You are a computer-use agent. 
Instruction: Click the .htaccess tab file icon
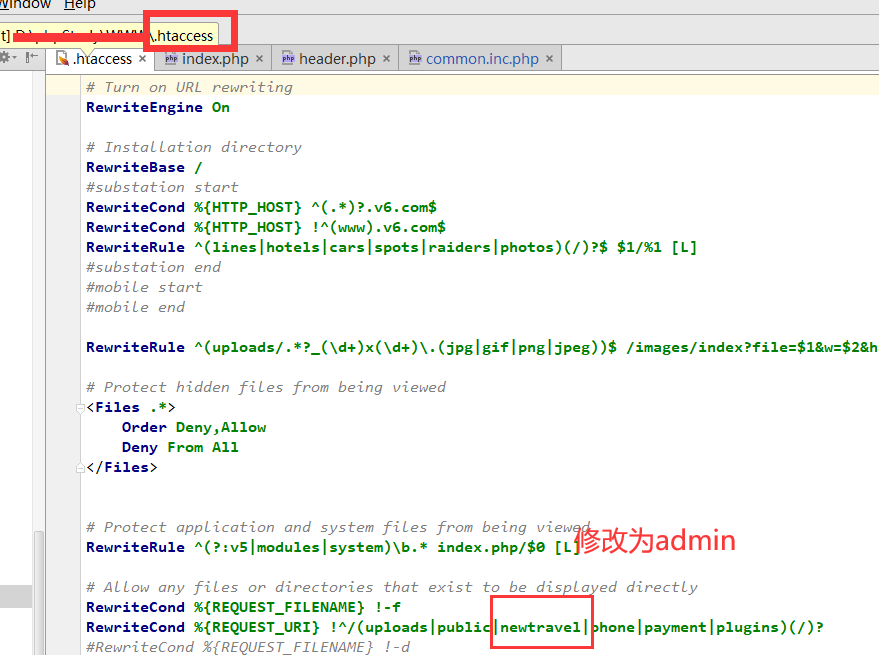63,59
